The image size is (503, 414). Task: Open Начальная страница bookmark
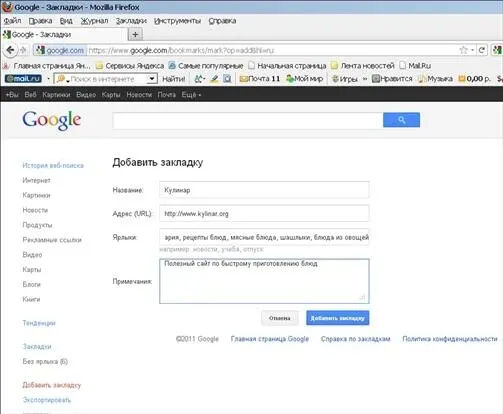[x=287, y=66]
